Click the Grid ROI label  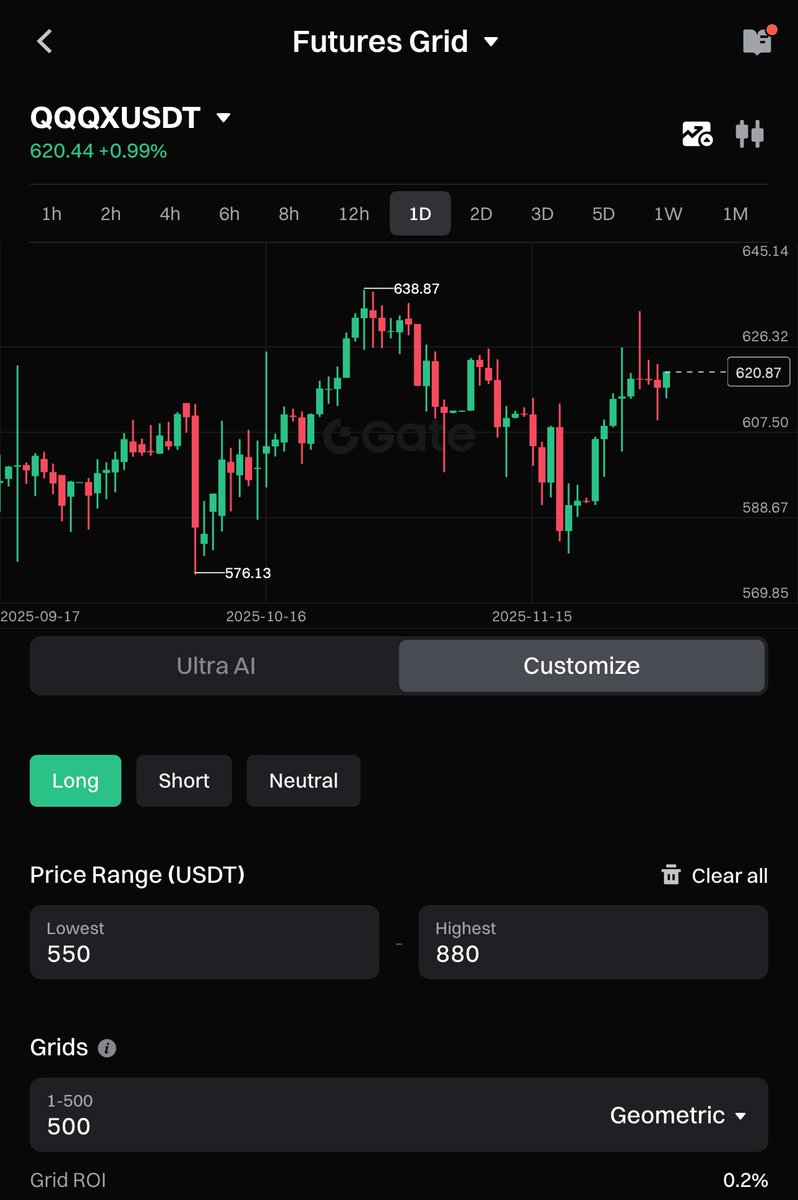tap(68, 1180)
